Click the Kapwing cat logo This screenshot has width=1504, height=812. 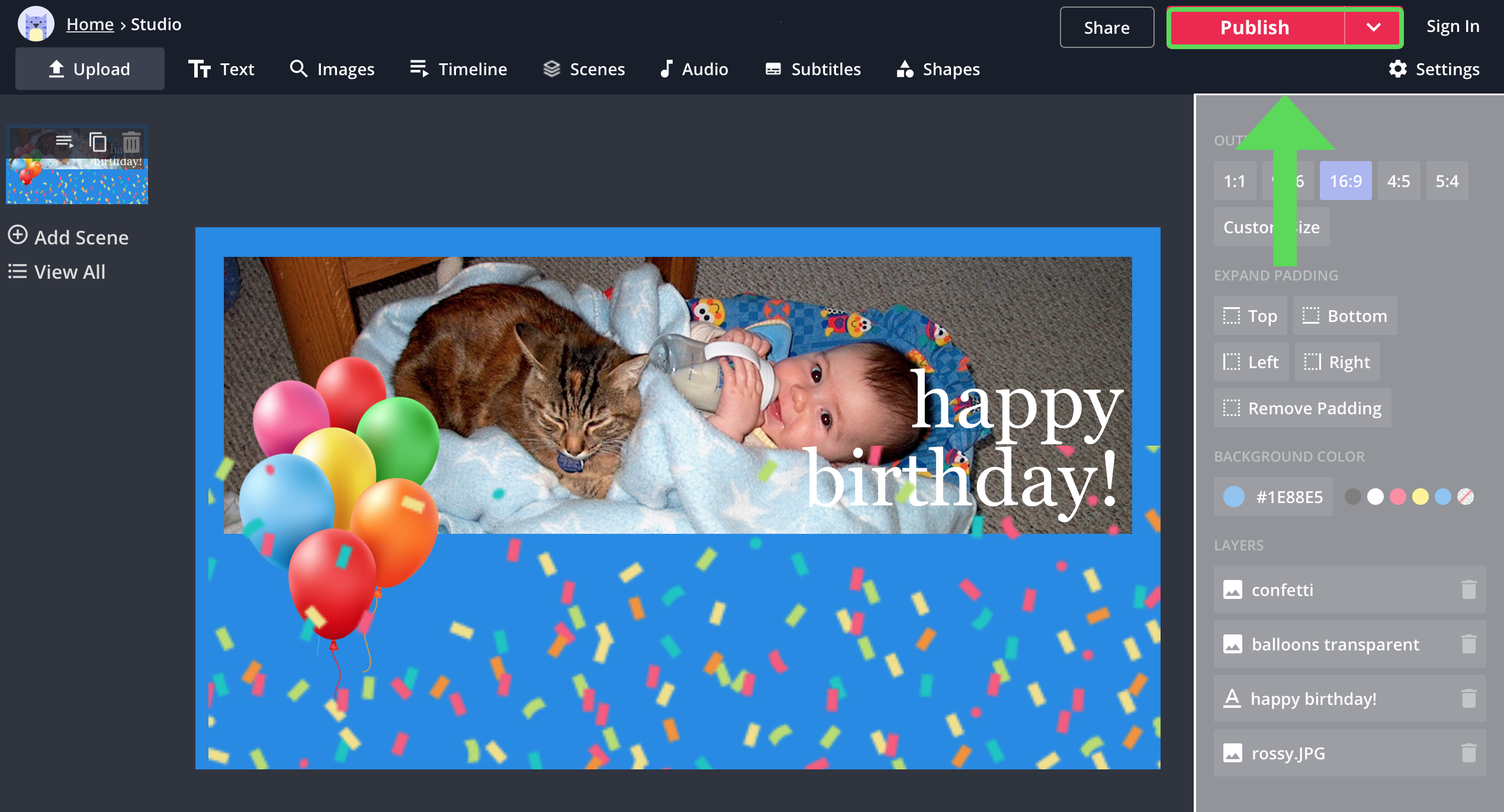pyautogui.click(x=36, y=25)
